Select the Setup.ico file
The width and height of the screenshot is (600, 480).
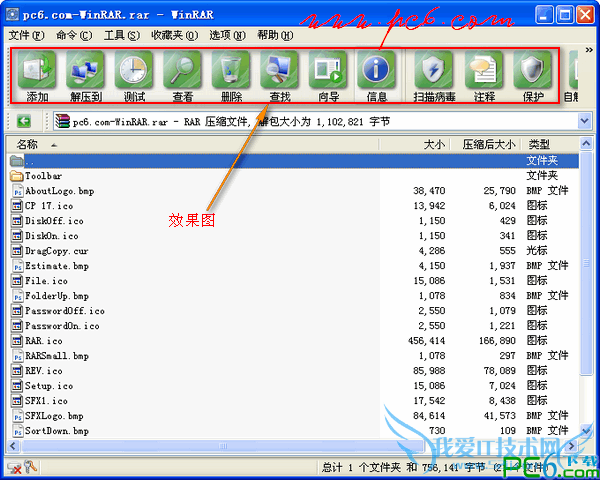click(x=49, y=386)
